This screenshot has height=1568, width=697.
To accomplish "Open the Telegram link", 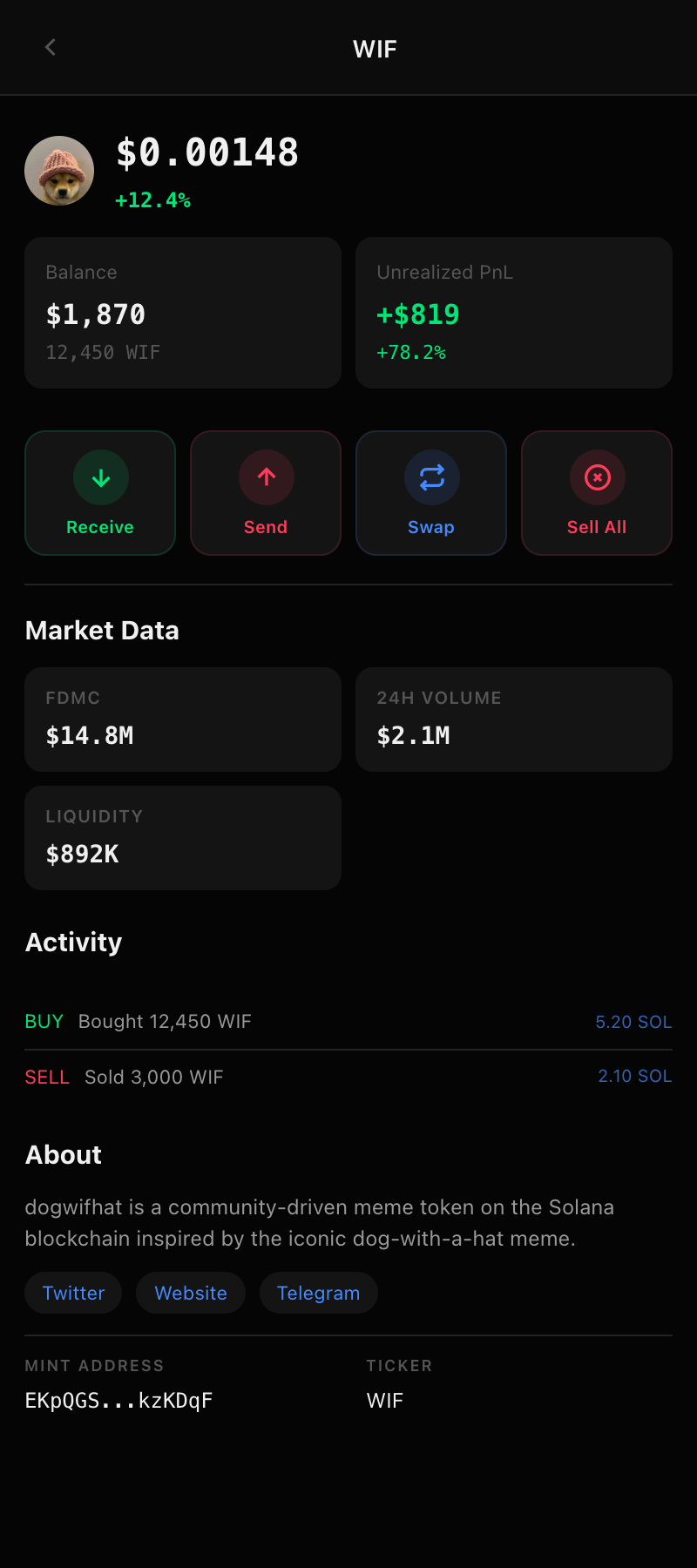I will pos(318,1293).
